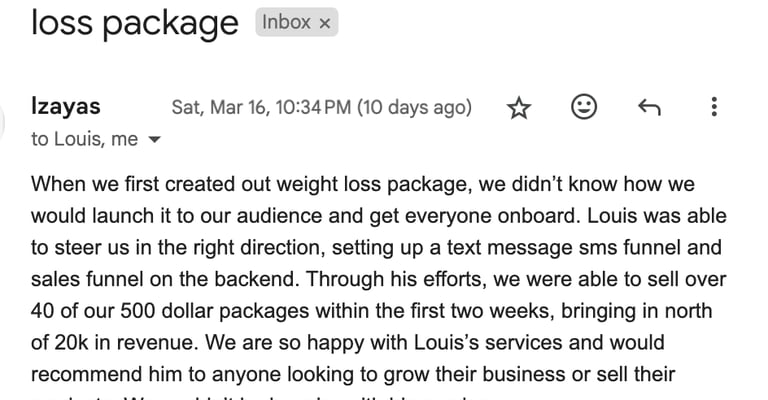Click the "loss package" subject heading
768x400 pixels.
(x=135, y=22)
